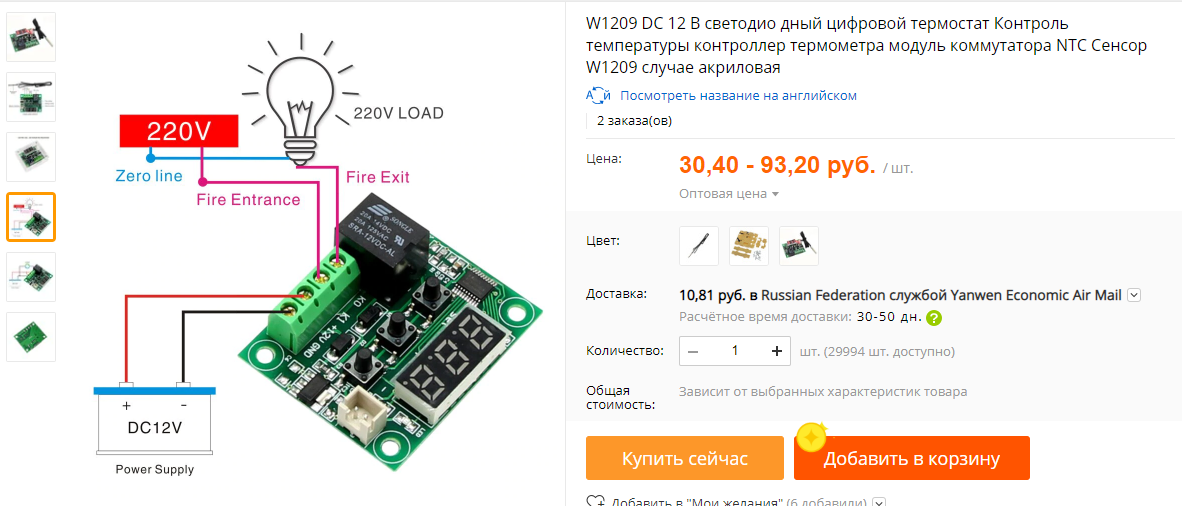Select the second thumbnail with wiring diagram

(31, 97)
